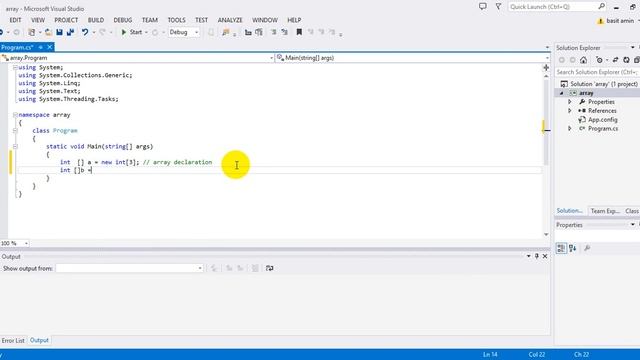Close the Program.cs tab

pyautogui.click(x=50, y=47)
